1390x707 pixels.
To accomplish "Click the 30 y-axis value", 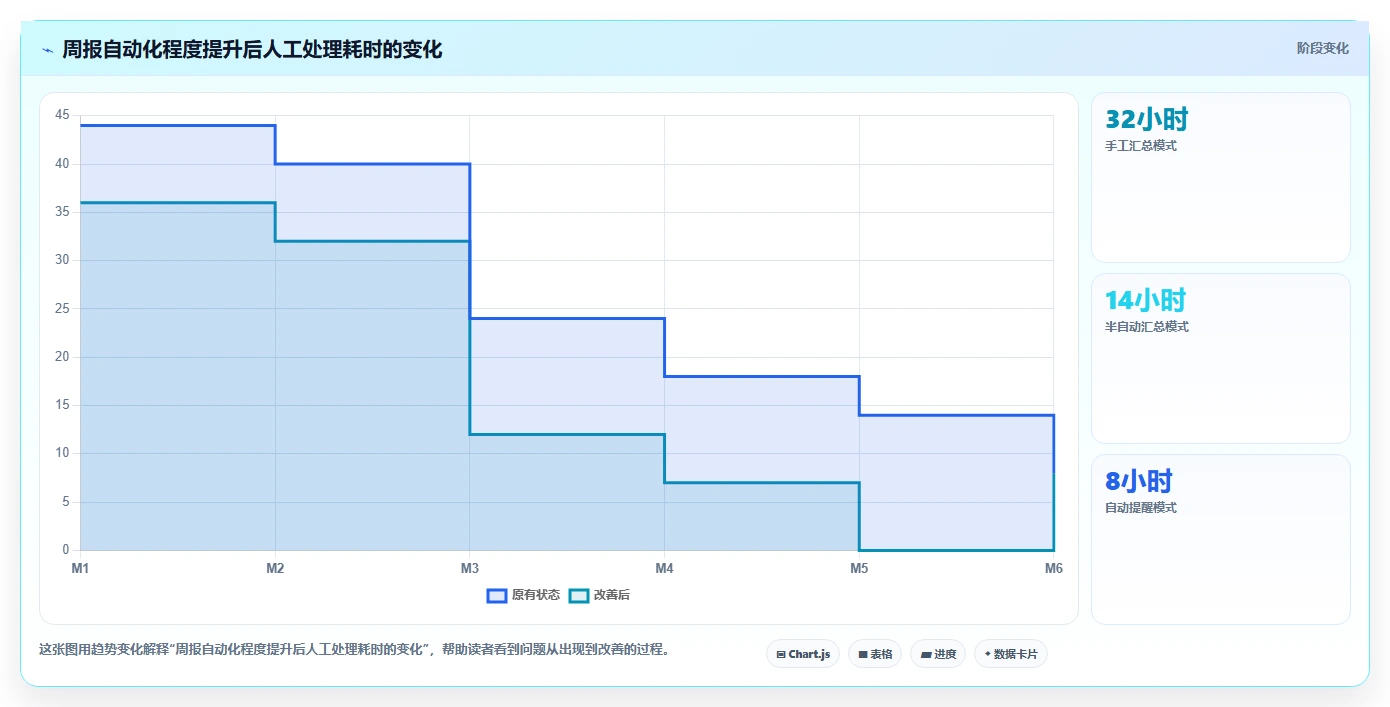I will tap(62, 260).
